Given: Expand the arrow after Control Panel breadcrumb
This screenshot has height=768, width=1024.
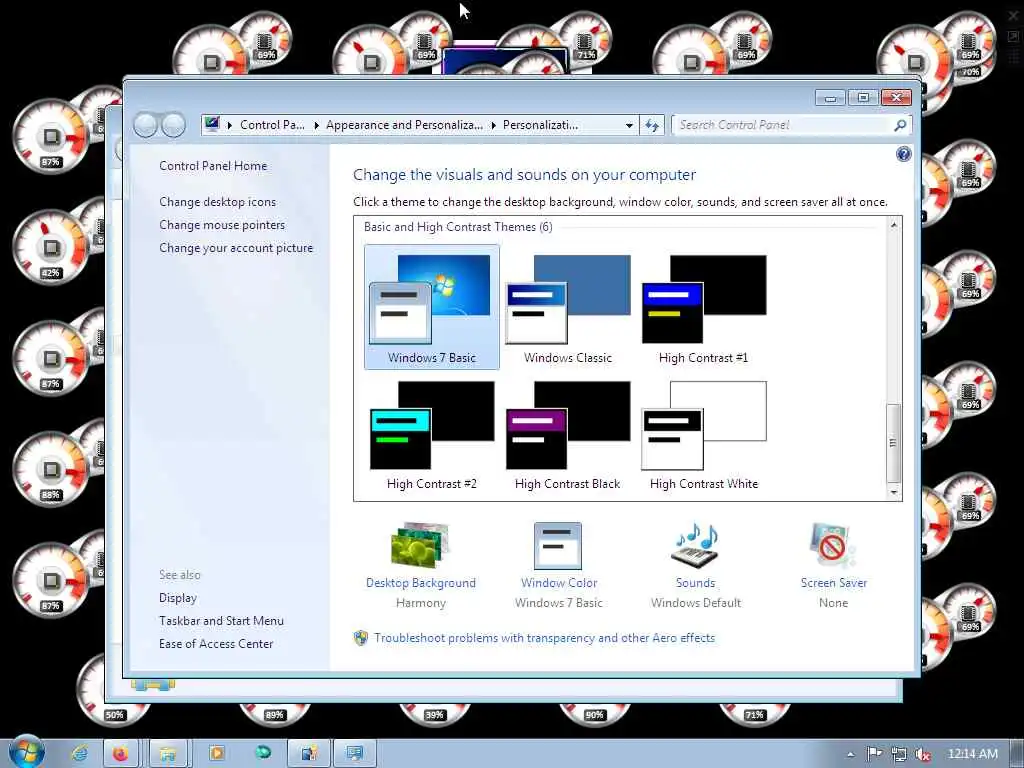Looking at the screenshot, I should (317, 125).
